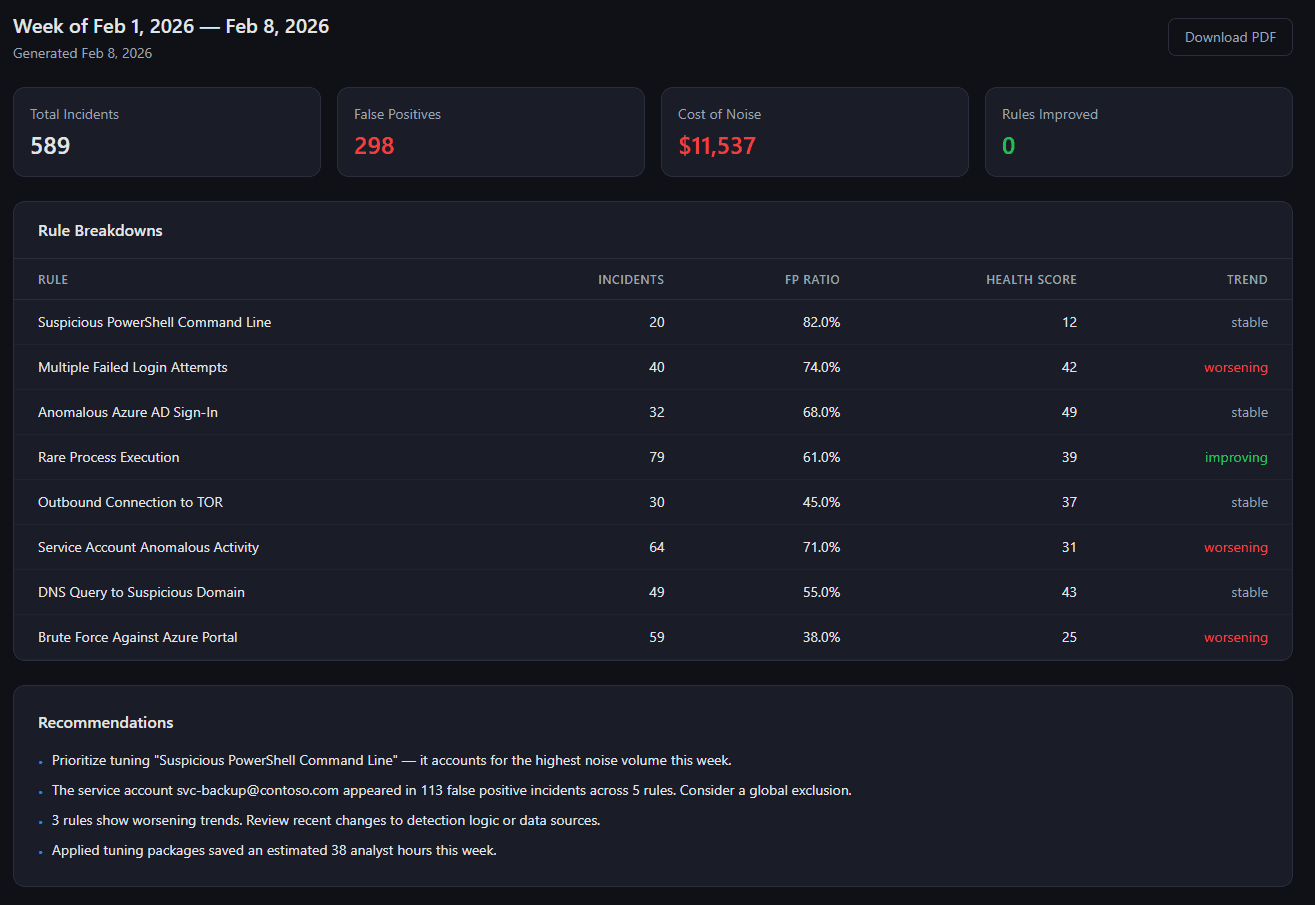Screen dimensions: 1315x905
Task: Sort the table by the RULE column
Action: tap(52, 280)
